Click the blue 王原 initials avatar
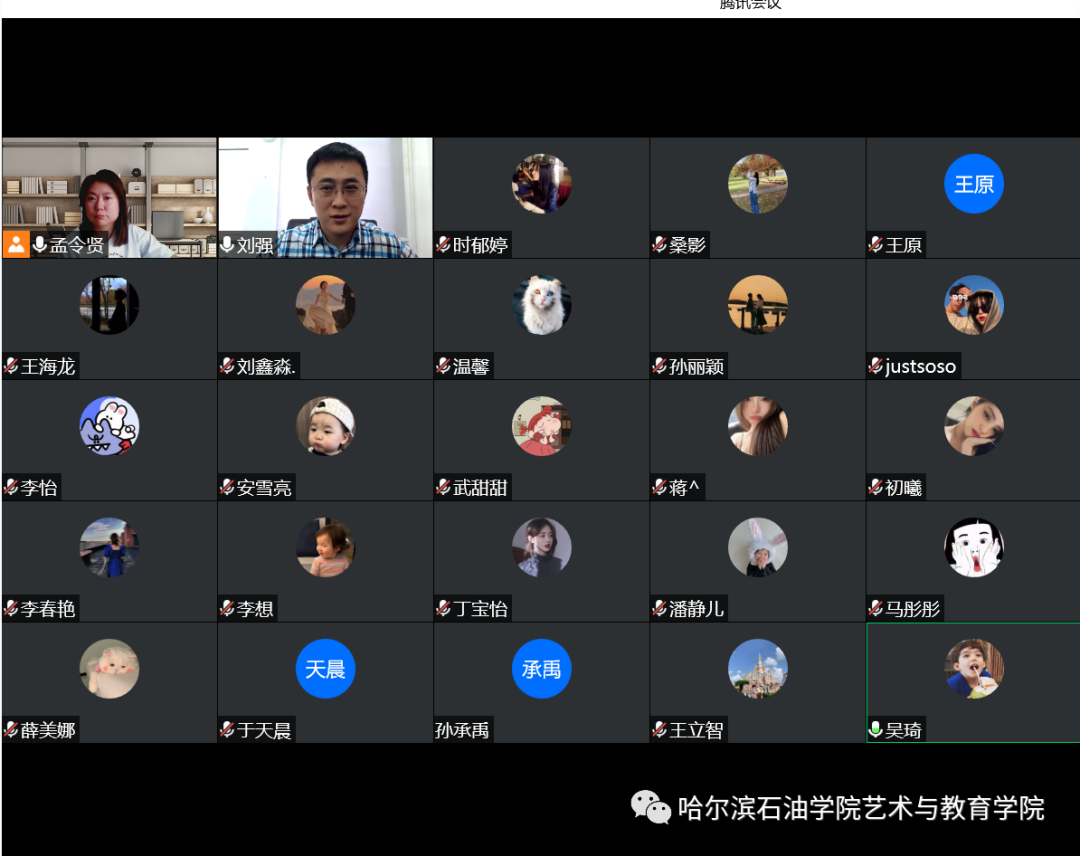Screen dimensions: 1080x856 [973, 185]
